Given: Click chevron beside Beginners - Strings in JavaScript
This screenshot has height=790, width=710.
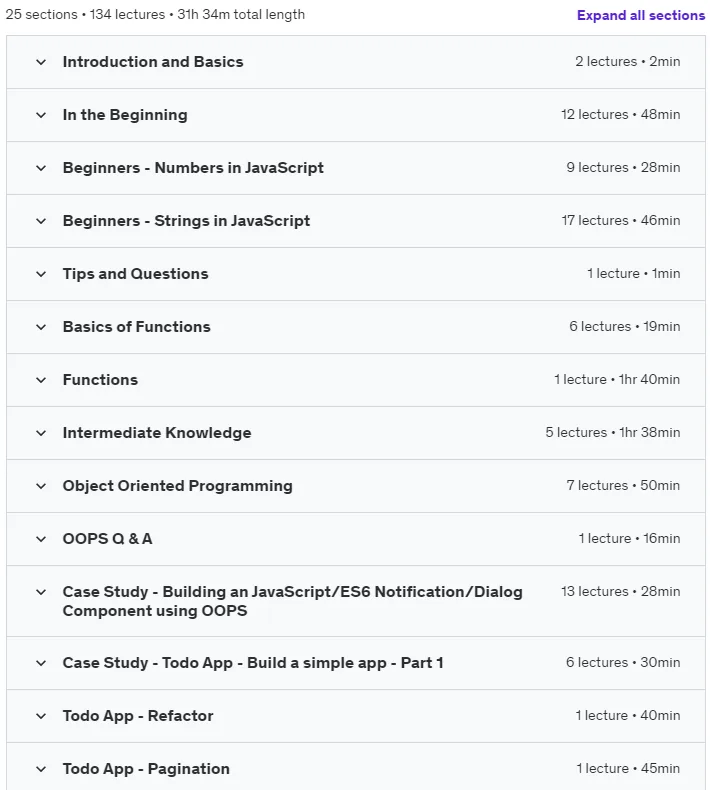Looking at the screenshot, I should [41, 221].
